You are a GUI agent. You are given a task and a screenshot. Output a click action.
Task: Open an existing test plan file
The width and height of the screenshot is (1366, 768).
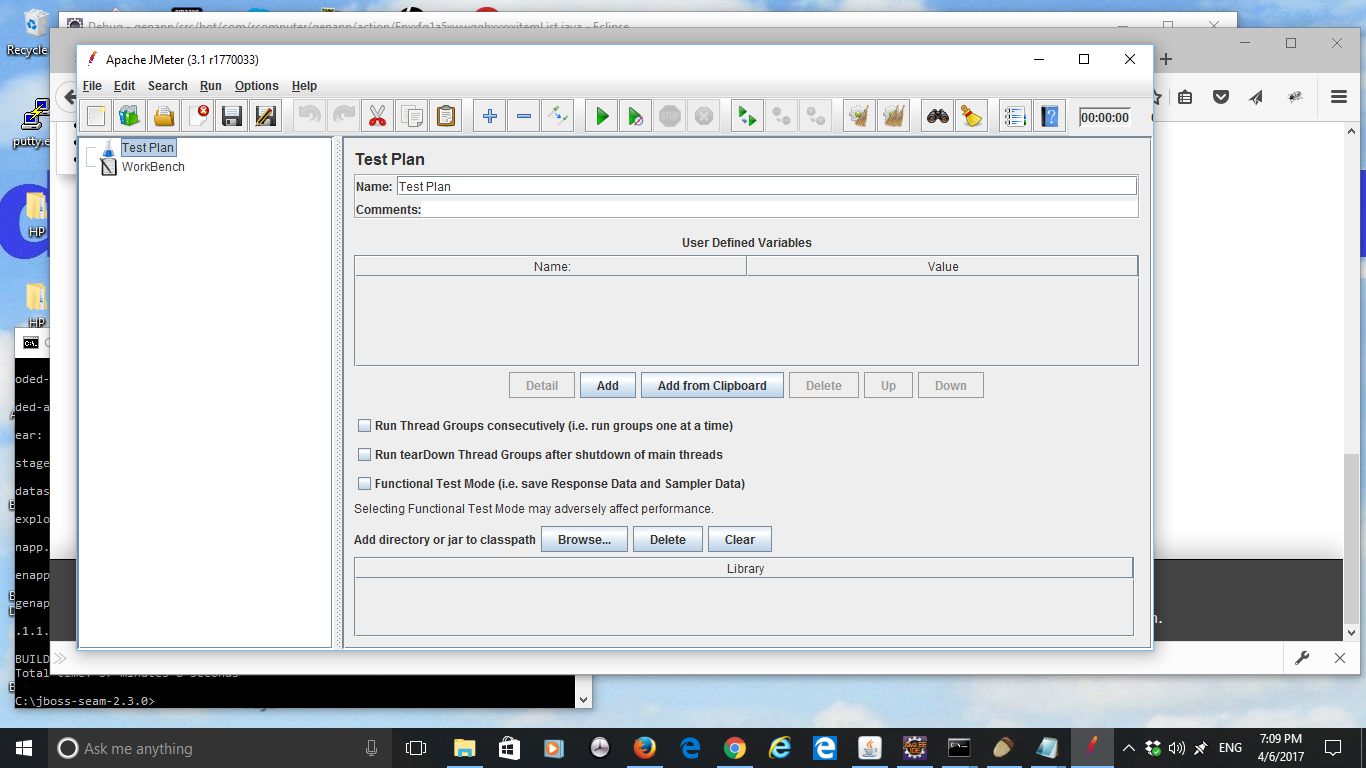[x=164, y=116]
